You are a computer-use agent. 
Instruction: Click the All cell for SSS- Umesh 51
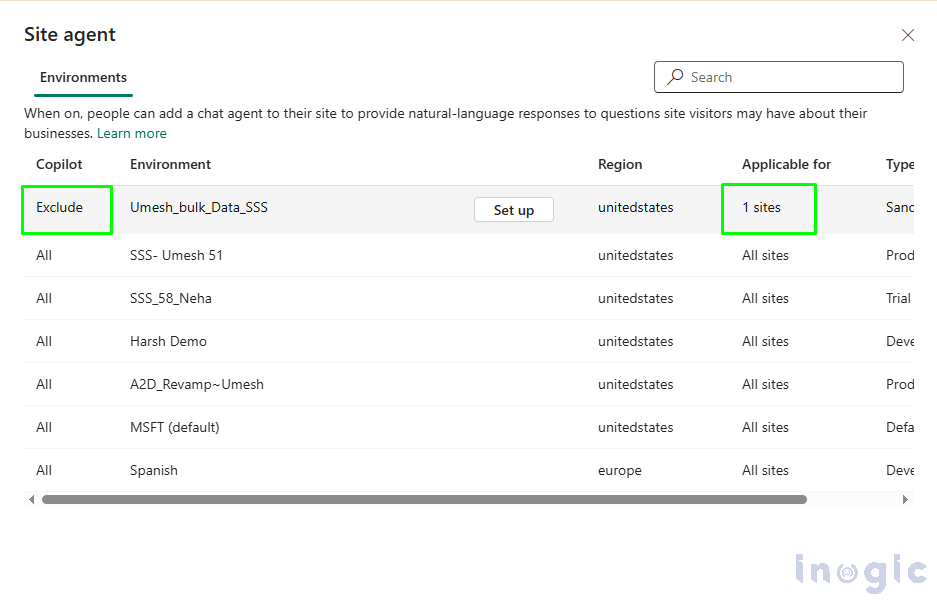click(44, 255)
